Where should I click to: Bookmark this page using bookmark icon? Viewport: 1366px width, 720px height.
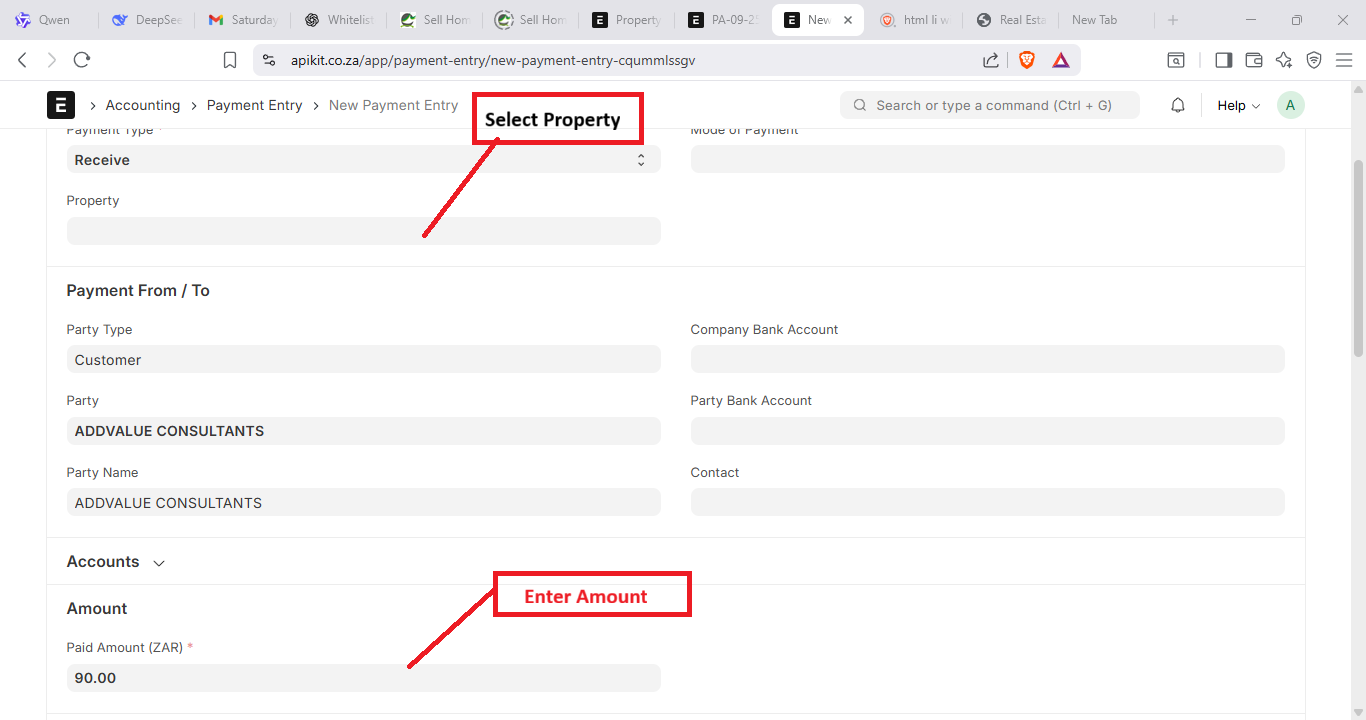pyautogui.click(x=230, y=60)
